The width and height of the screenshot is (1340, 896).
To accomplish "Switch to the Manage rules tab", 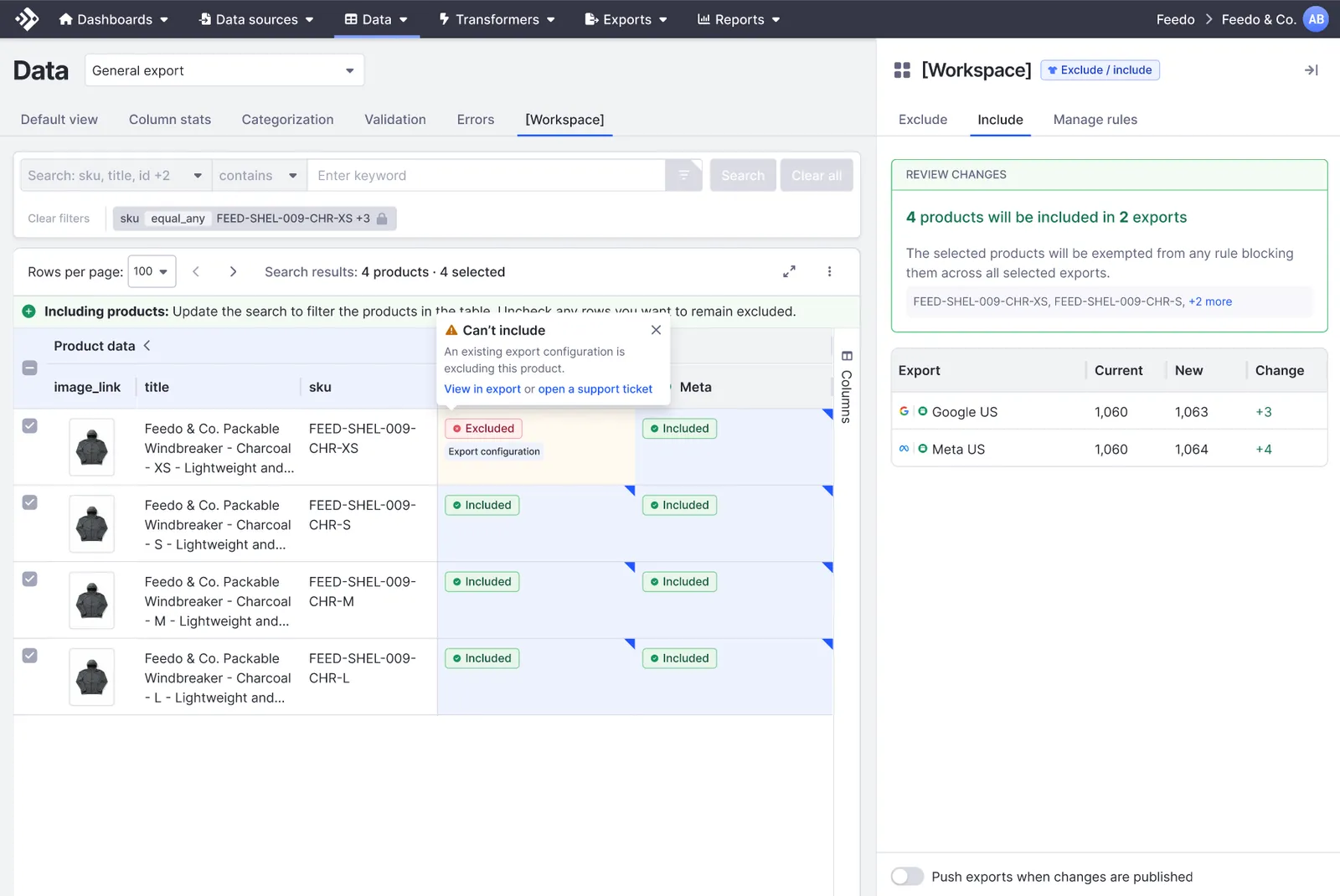I will tap(1095, 120).
